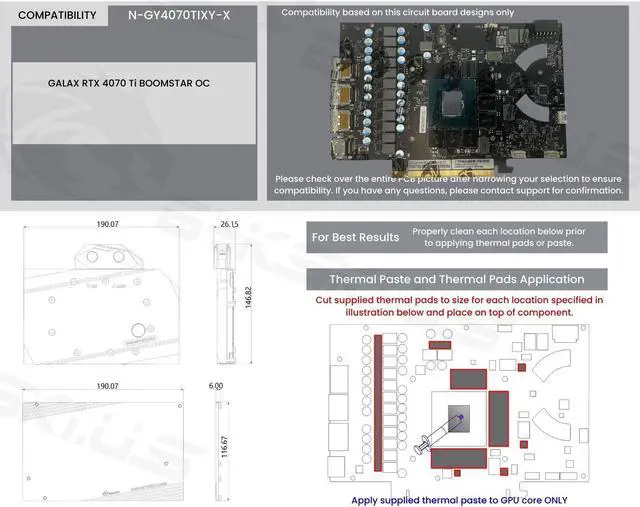Viewport: 640px width, 507px height.
Task: Click the 6.00 backplate thickness dimension
Action: [x=217, y=385]
